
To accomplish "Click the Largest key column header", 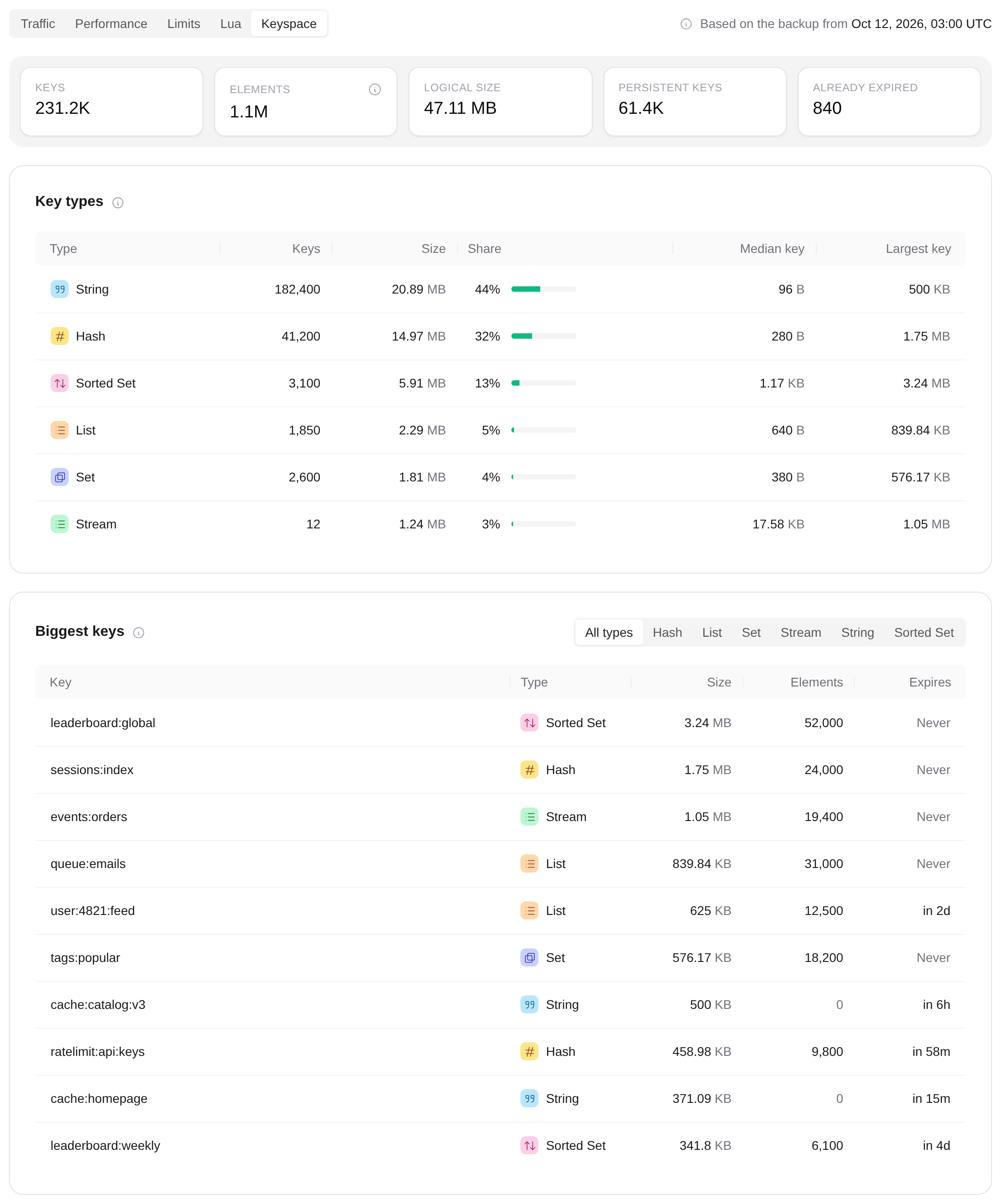I will (x=918, y=249).
